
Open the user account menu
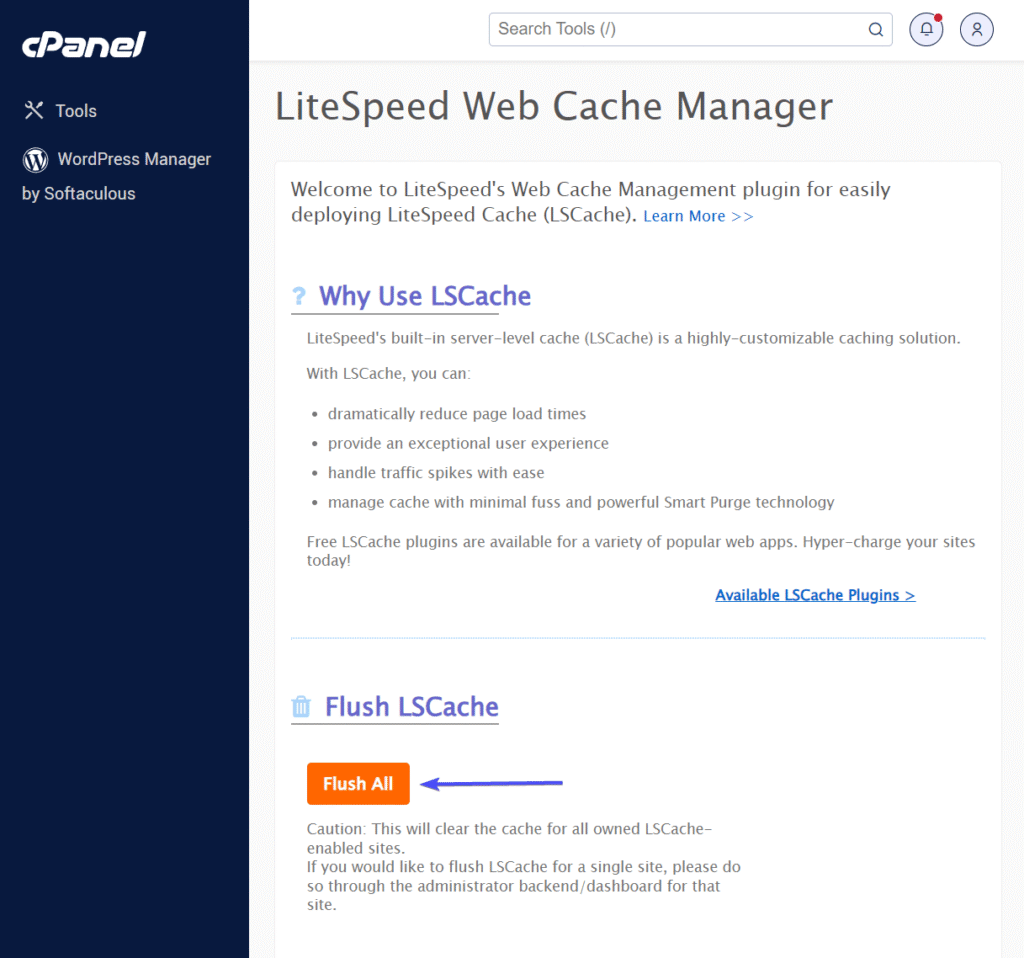(976, 30)
